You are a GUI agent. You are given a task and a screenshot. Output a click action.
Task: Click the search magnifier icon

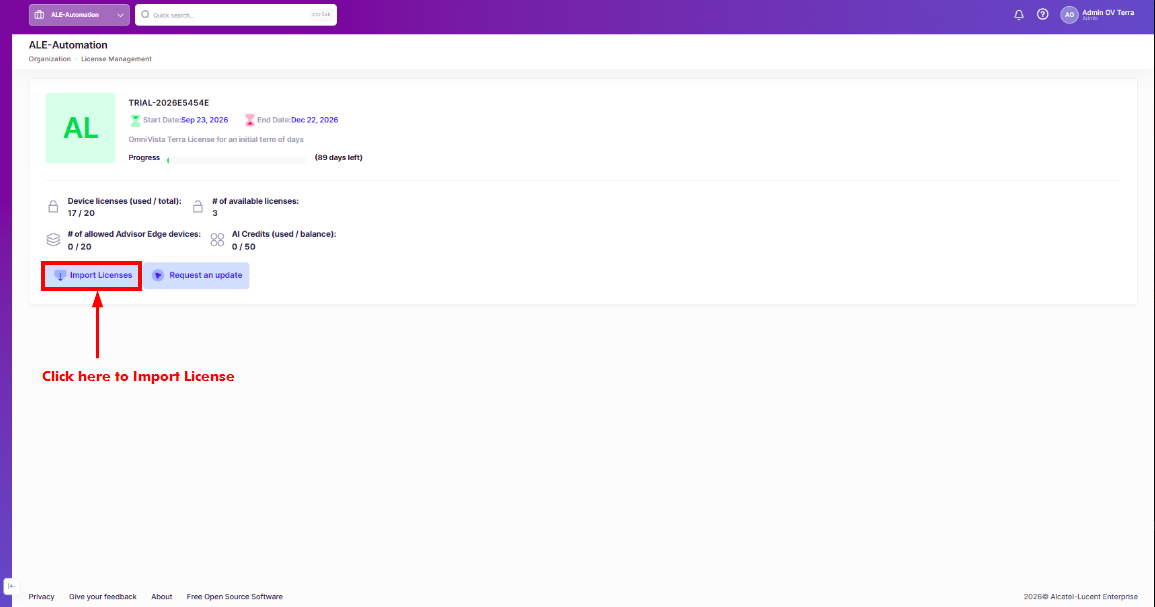click(x=145, y=15)
